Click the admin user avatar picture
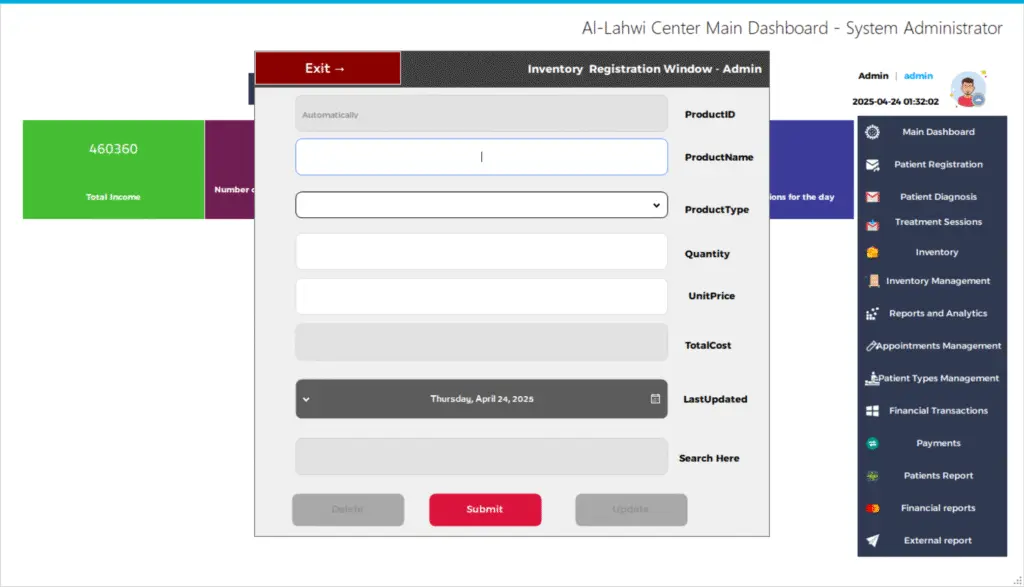Viewport: 1024px width, 587px height. [968, 89]
